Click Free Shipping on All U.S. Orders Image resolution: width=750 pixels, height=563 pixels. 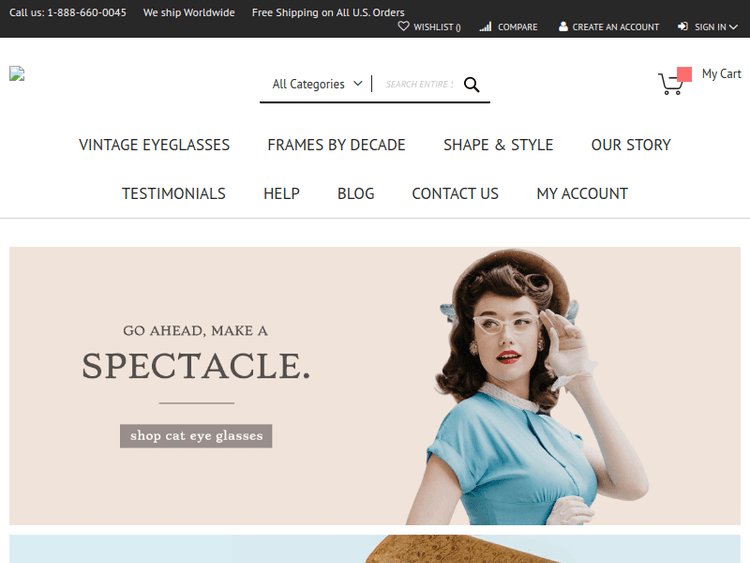[x=328, y=12]
